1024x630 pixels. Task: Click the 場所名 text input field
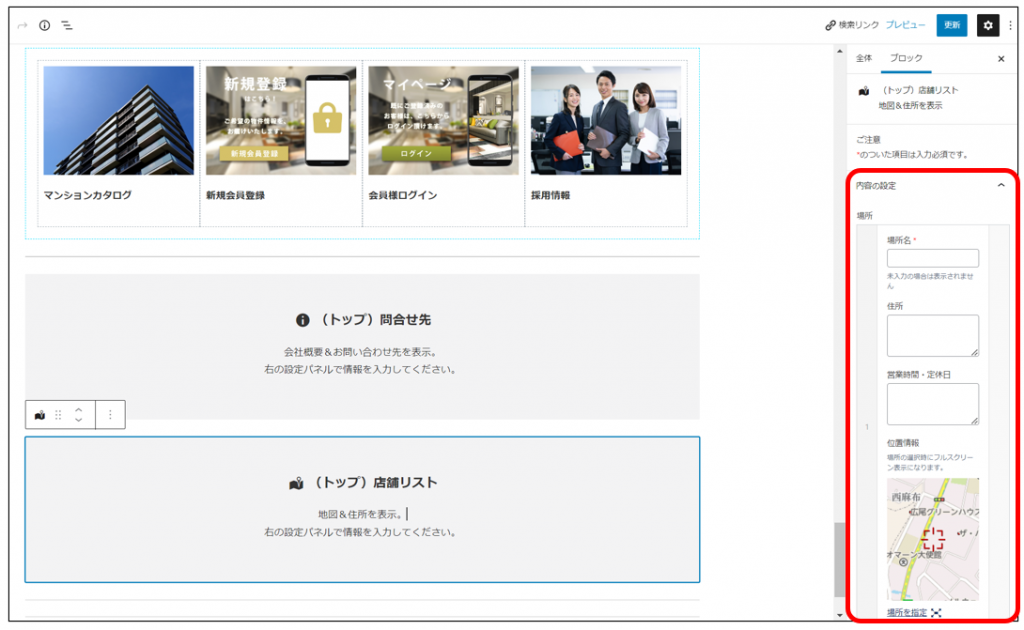(932, 258)
